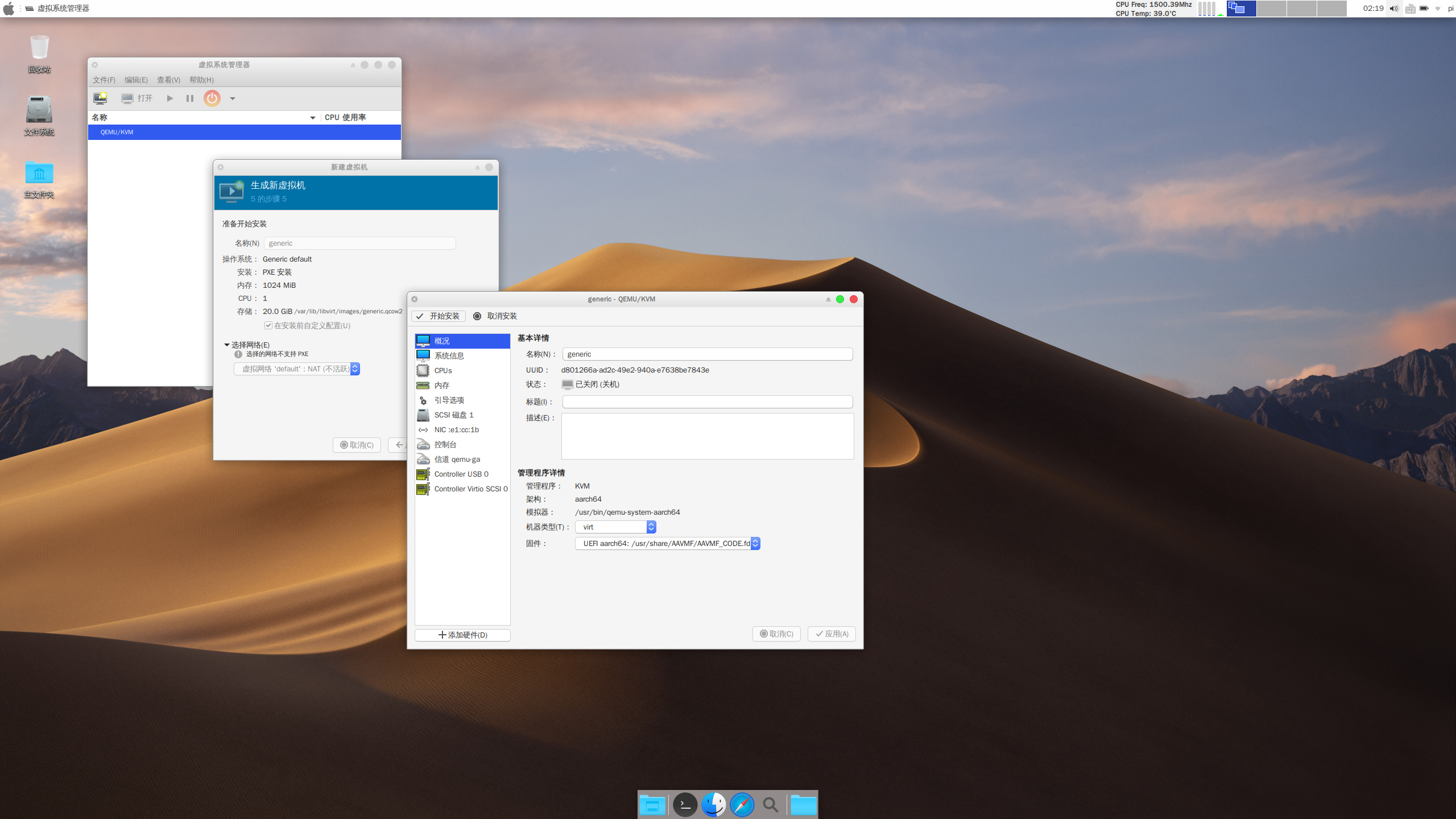Viewport: 1456px width, 819px height.
Task: Open the Safari compass icon in the dock
Action: (x=742, y=805)
